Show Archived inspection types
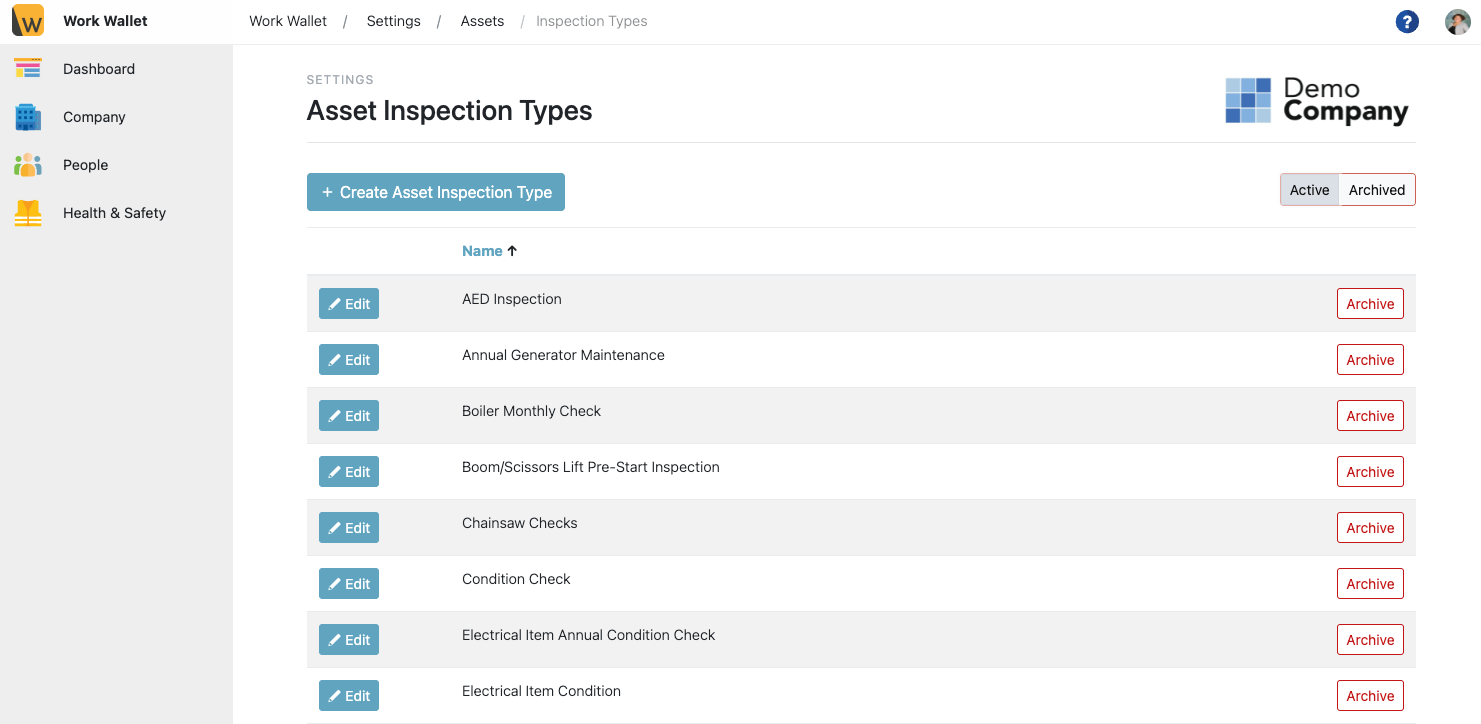Viewport: 1481px width, 724px height. click(x=1376, y=190)
